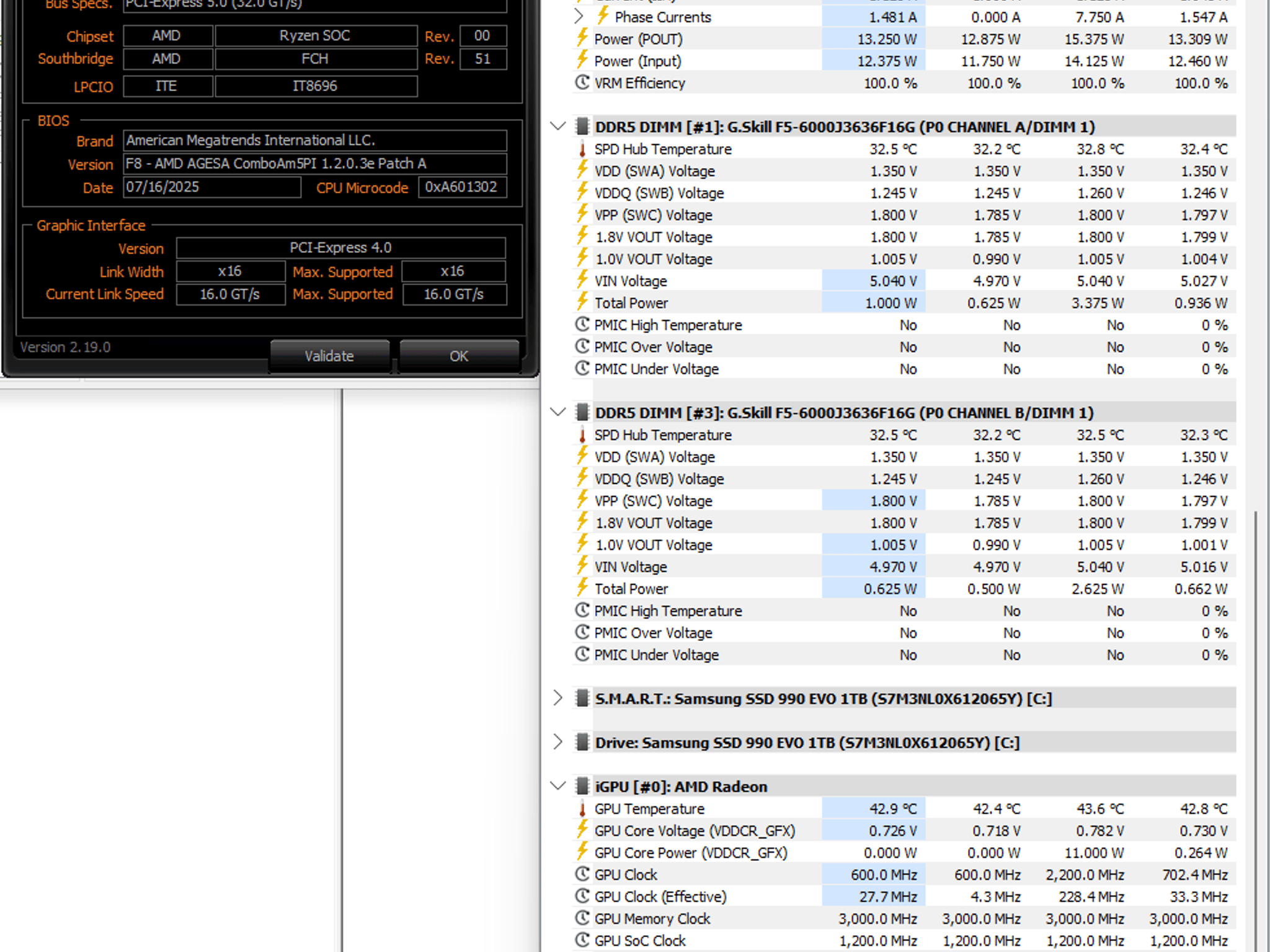Click the chip icon of S.M.A.R.T. Samsung SSD
The width and height of the screenshot is (1270, 952).
[582, 698]
